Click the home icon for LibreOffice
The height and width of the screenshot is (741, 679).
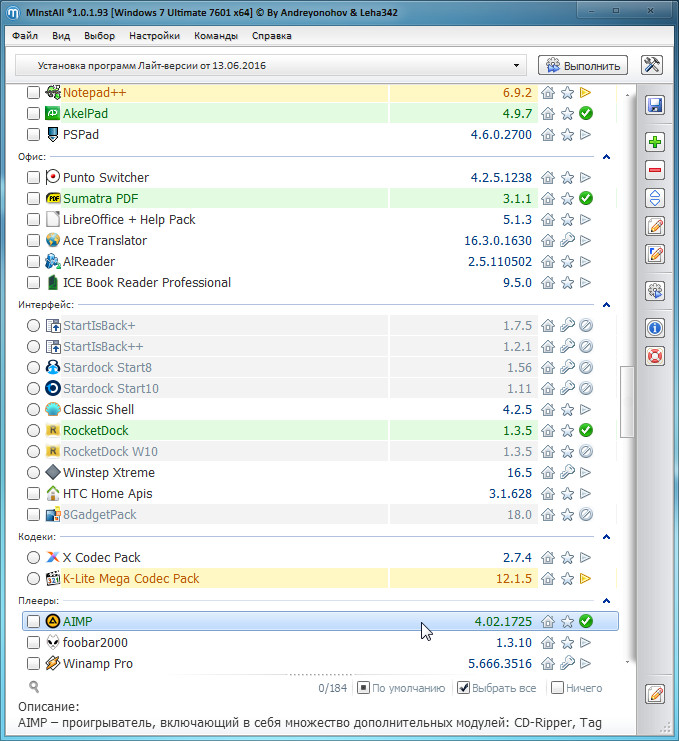(548, 220)
